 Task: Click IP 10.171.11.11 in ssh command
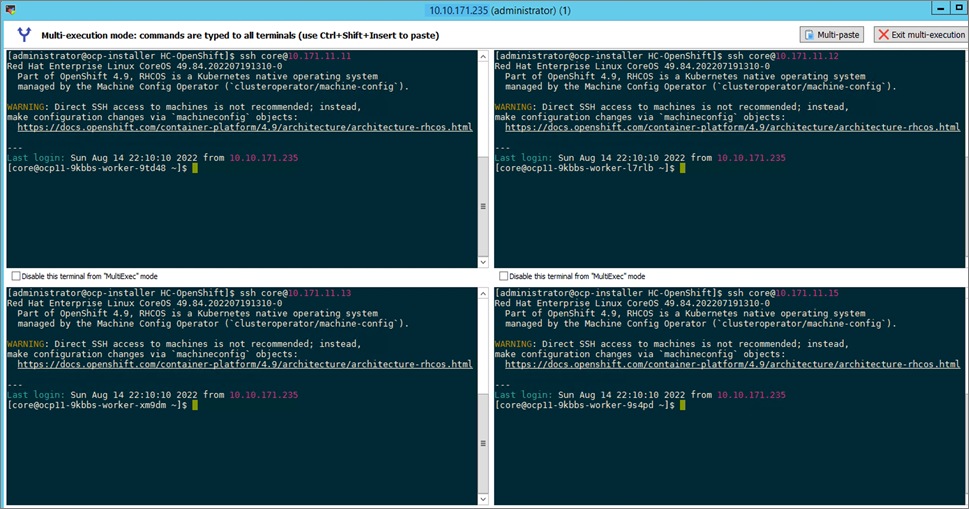[x=319, y=56]
